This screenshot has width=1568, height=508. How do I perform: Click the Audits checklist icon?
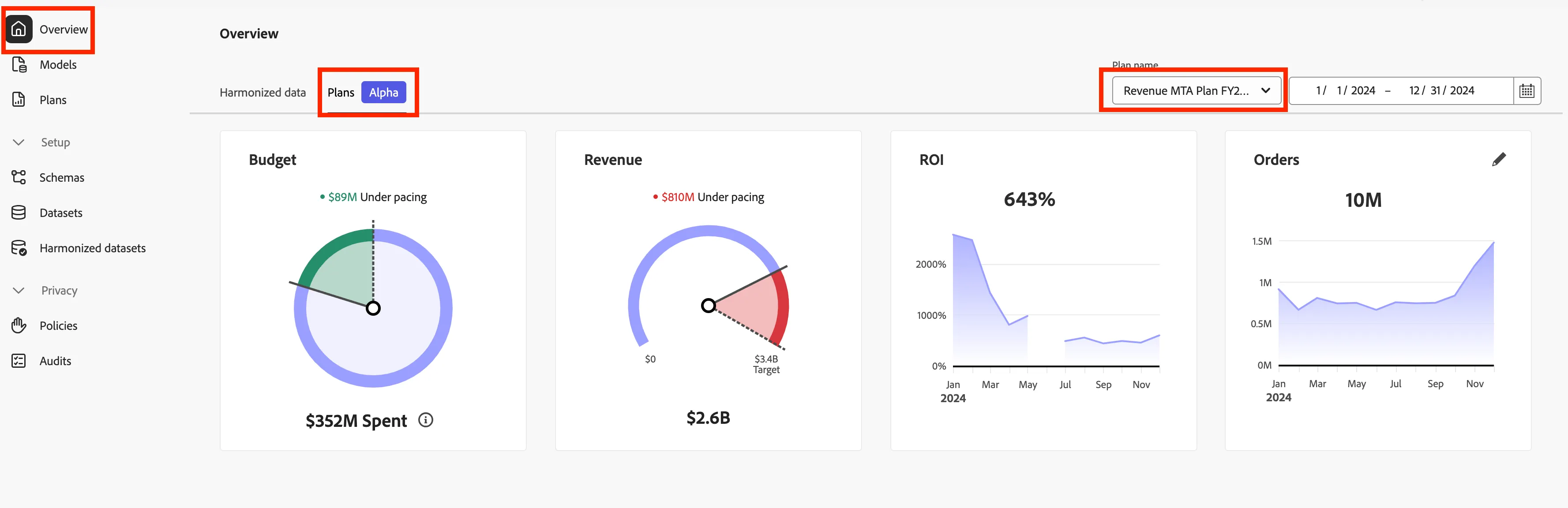pyautogui.click(x=19, y=361)
